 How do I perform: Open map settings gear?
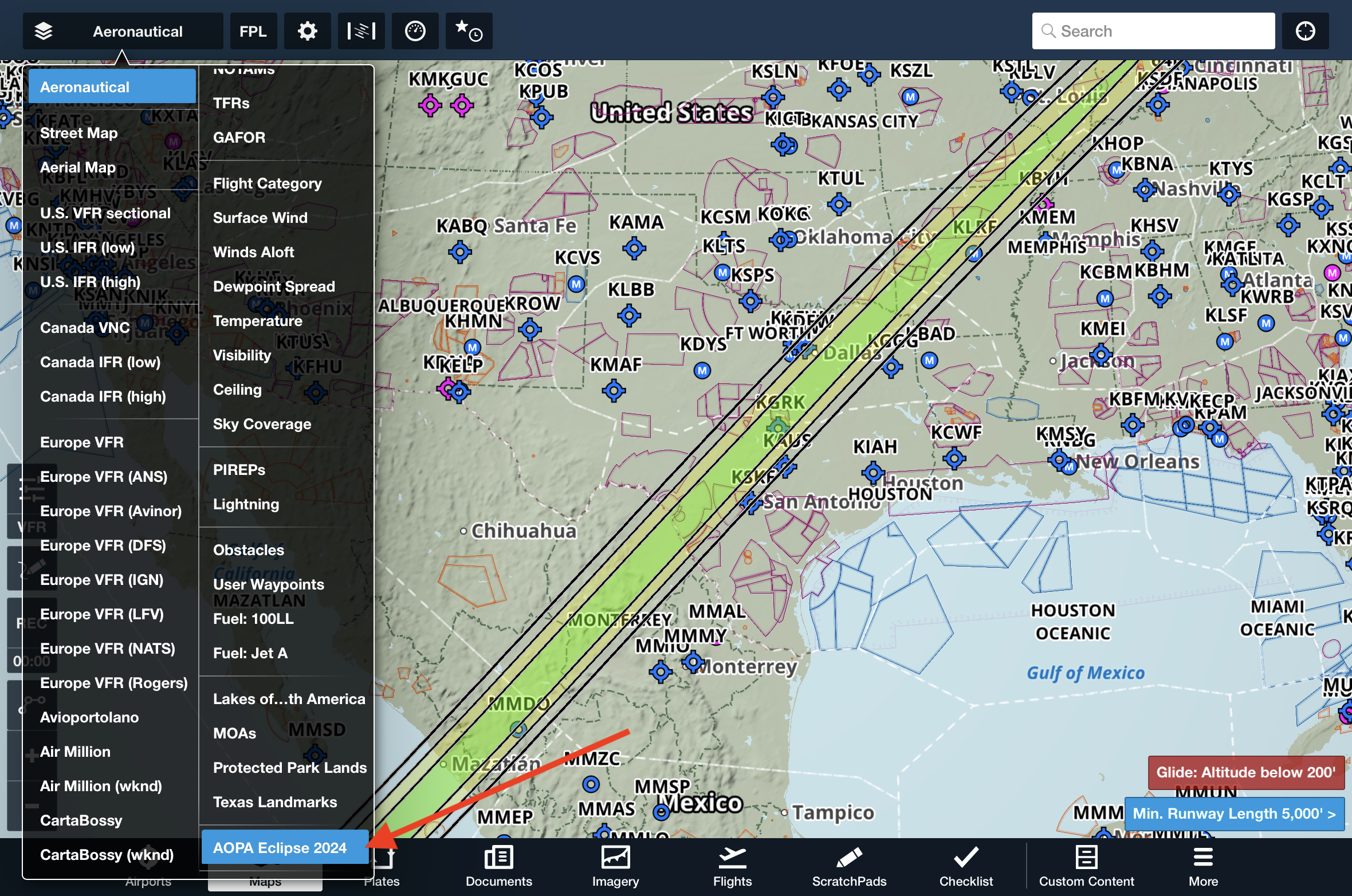(308, 31)
